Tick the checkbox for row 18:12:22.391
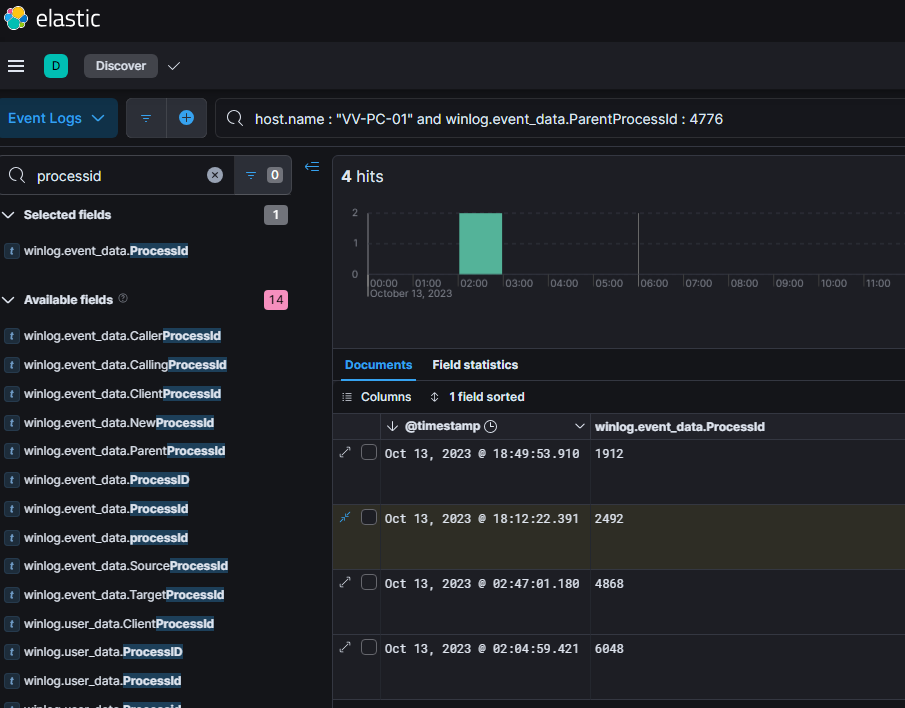Image resolution: width=905 pixels, height=708 pixels. 369,517
